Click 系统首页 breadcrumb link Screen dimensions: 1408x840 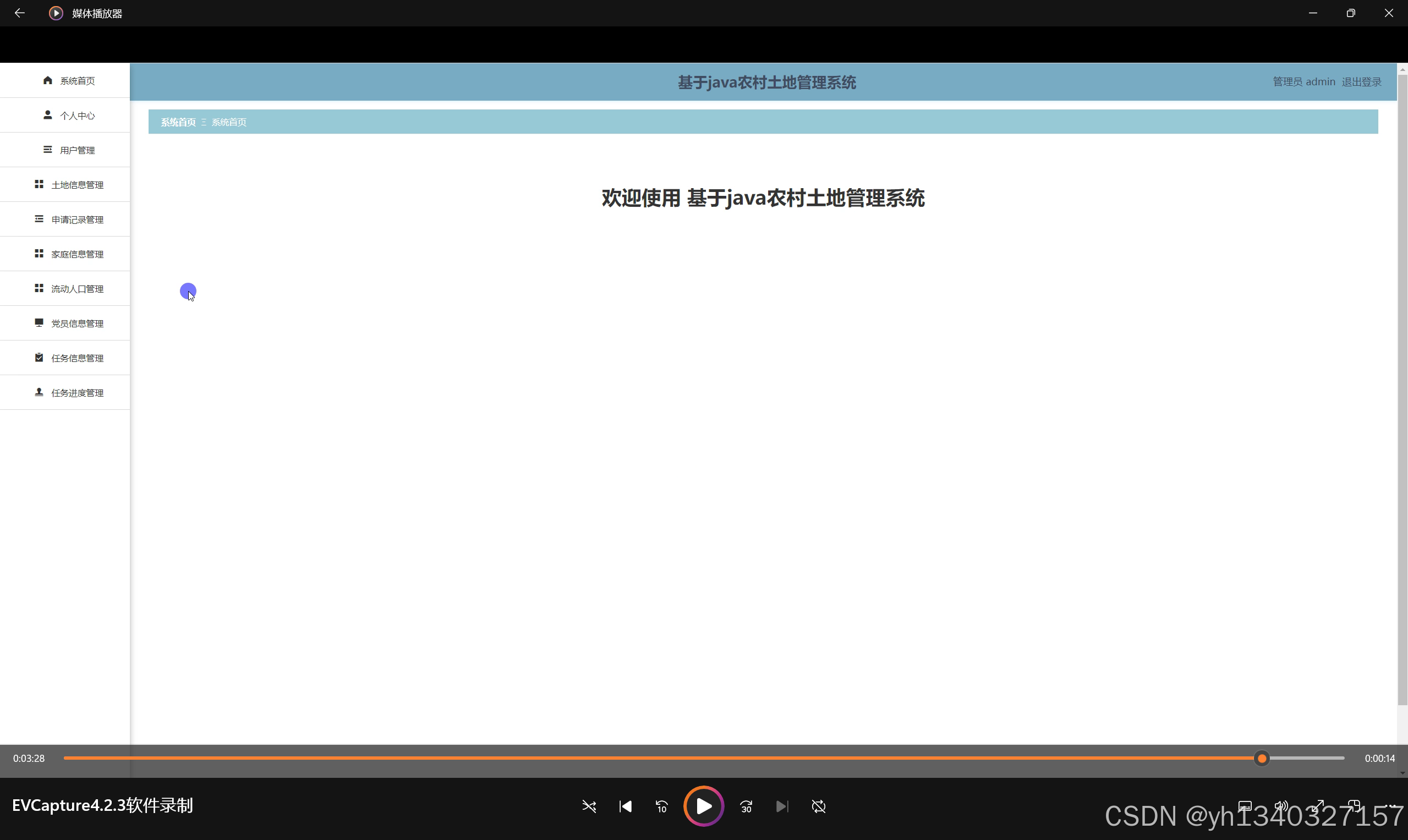click(x=178, y=122)
